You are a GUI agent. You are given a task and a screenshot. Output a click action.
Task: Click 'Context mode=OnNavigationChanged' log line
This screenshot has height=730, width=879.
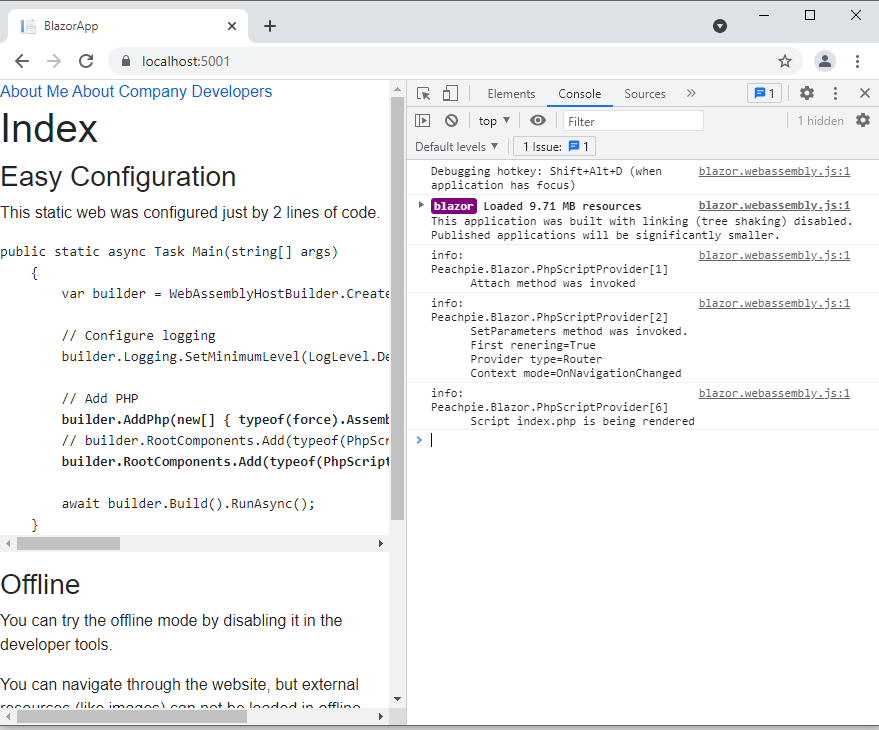click(x=576, y=373)
